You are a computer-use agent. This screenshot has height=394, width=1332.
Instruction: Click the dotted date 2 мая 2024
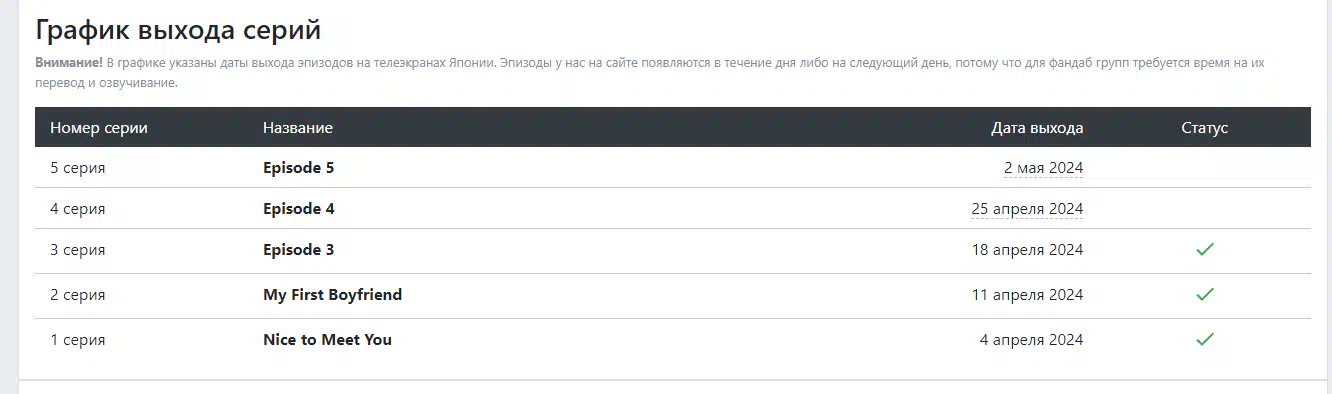click(1043, 168)
